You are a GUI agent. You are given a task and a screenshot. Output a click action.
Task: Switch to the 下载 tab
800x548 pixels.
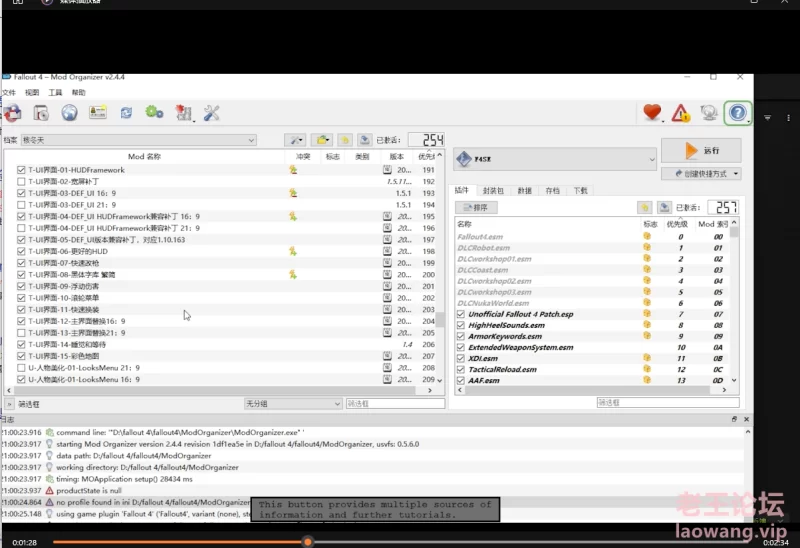point(580,190)
